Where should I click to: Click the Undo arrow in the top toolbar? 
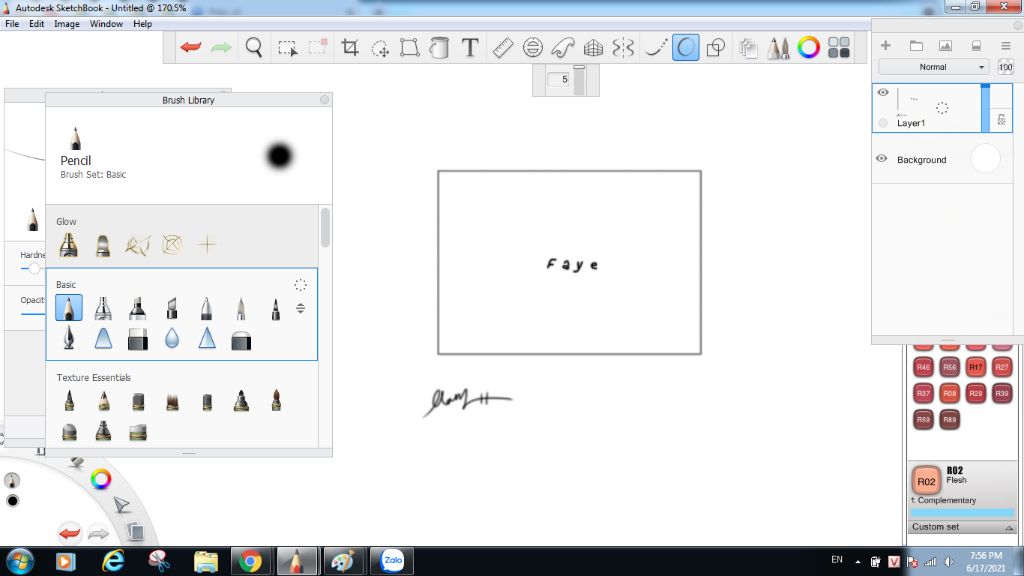pyautogui.click(x=191, y=47)
